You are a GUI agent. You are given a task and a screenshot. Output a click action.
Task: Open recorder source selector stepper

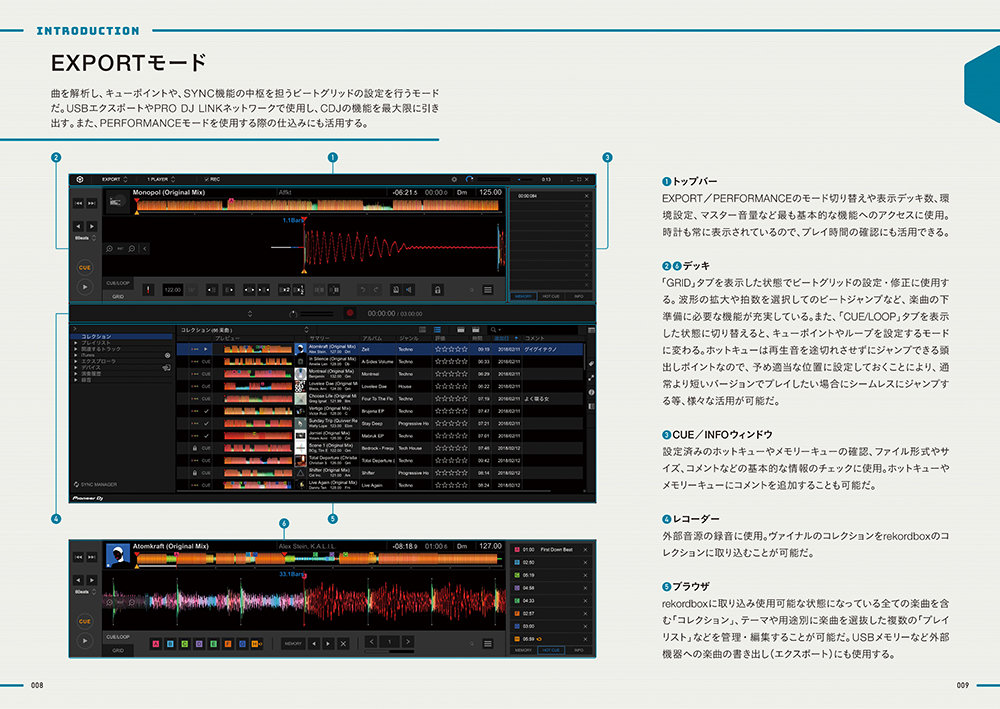tap(250, 314)
